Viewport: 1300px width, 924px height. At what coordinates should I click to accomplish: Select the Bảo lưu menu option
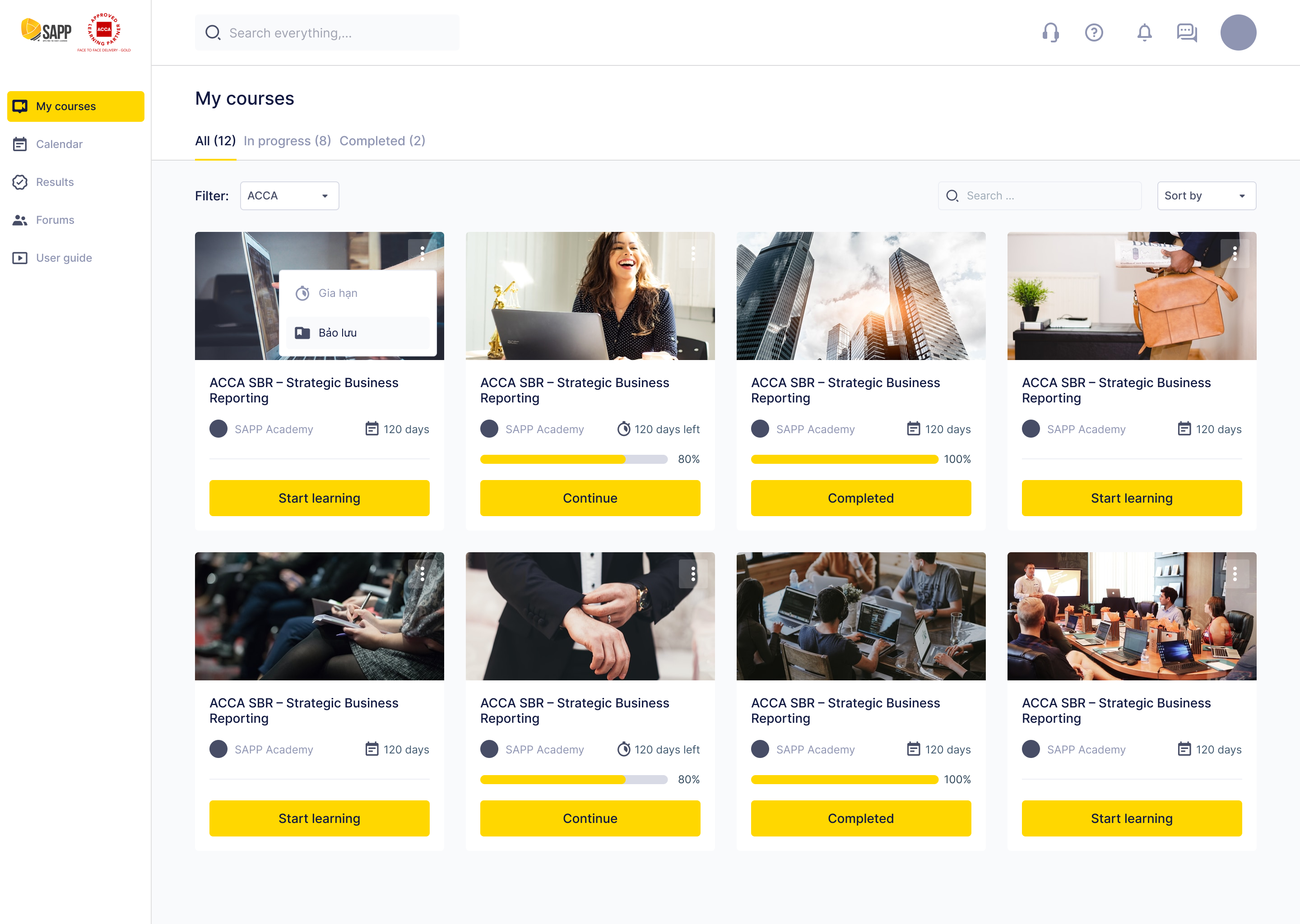[357, 333]
